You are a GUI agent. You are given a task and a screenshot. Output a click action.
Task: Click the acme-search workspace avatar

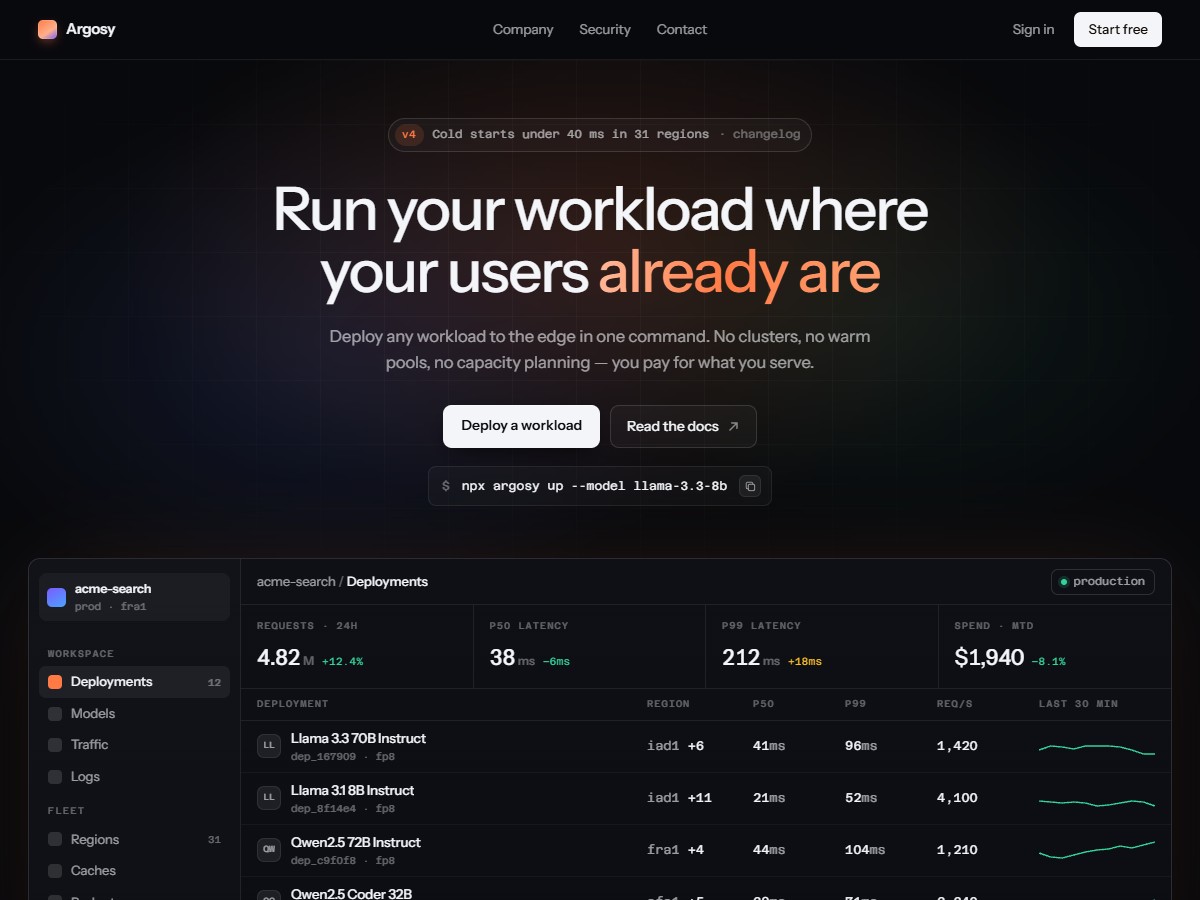[x=56, y=597]
